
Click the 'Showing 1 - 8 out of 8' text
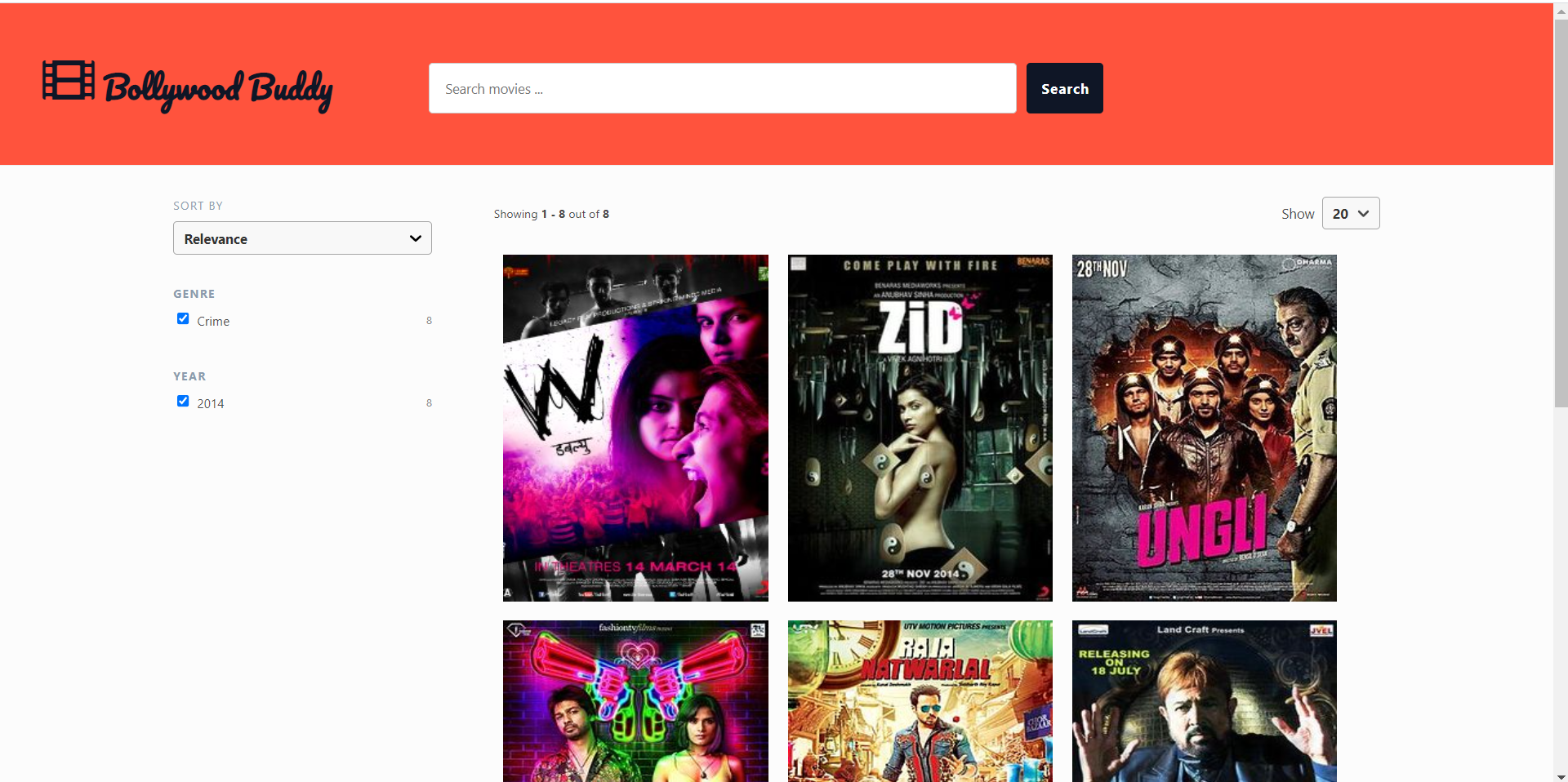(x=551, y=214)
